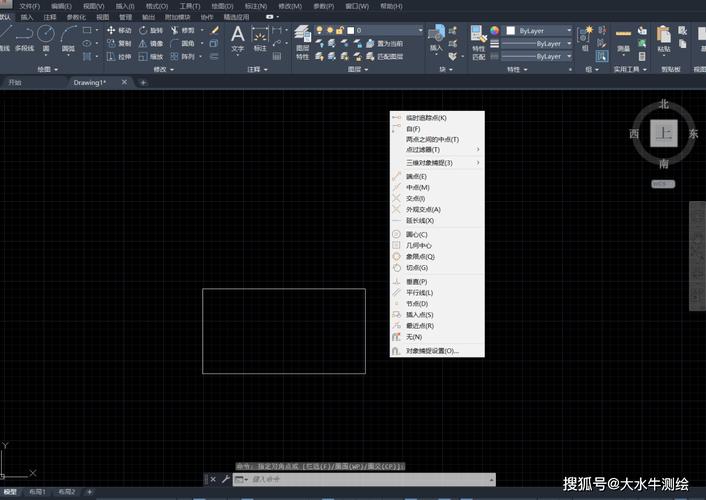
Task: Toggle the layer on/off lightbulb icon
Action: click(319, 30)
